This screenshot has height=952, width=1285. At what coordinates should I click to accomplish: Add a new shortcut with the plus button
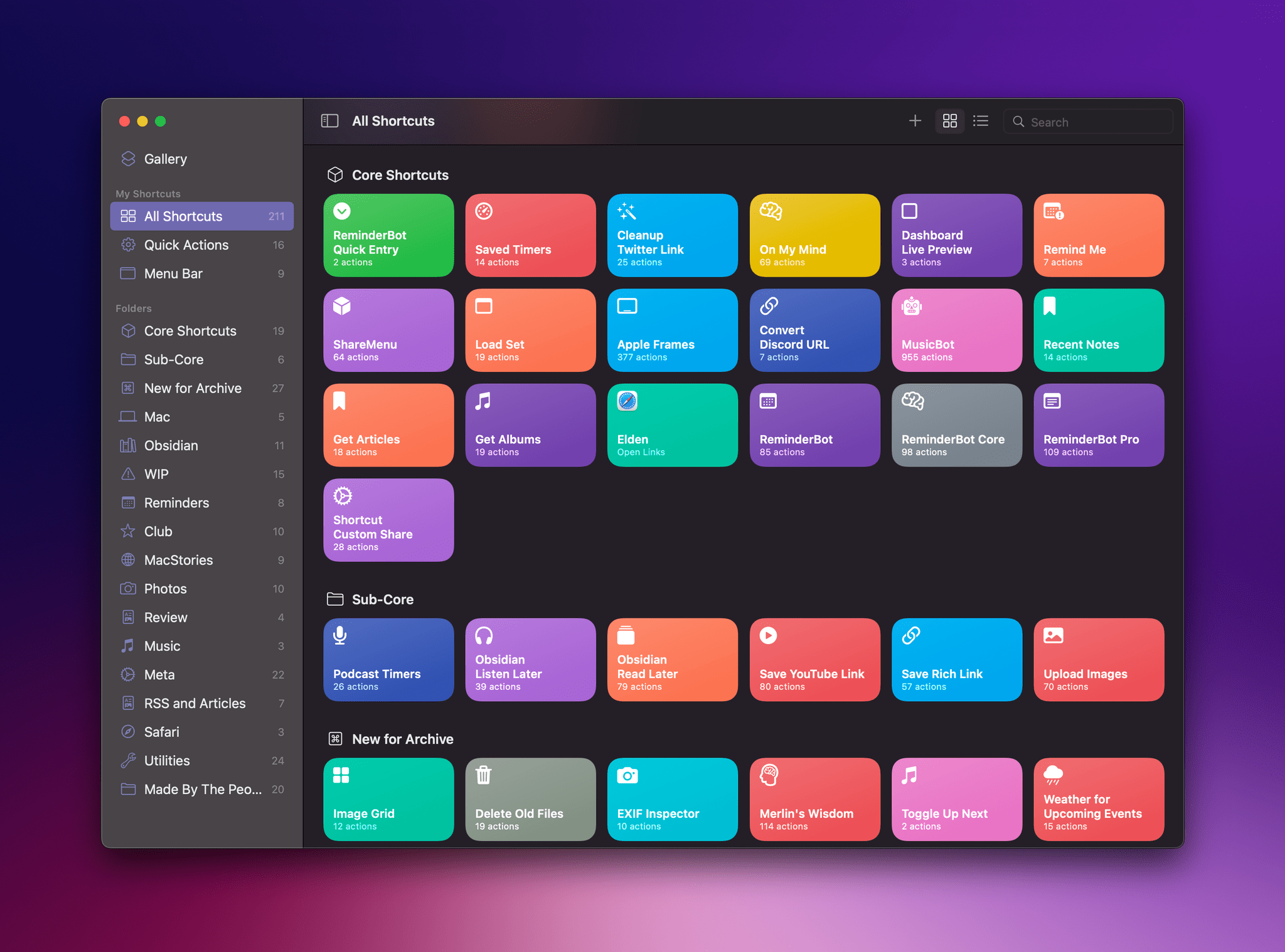pos(915,121)
